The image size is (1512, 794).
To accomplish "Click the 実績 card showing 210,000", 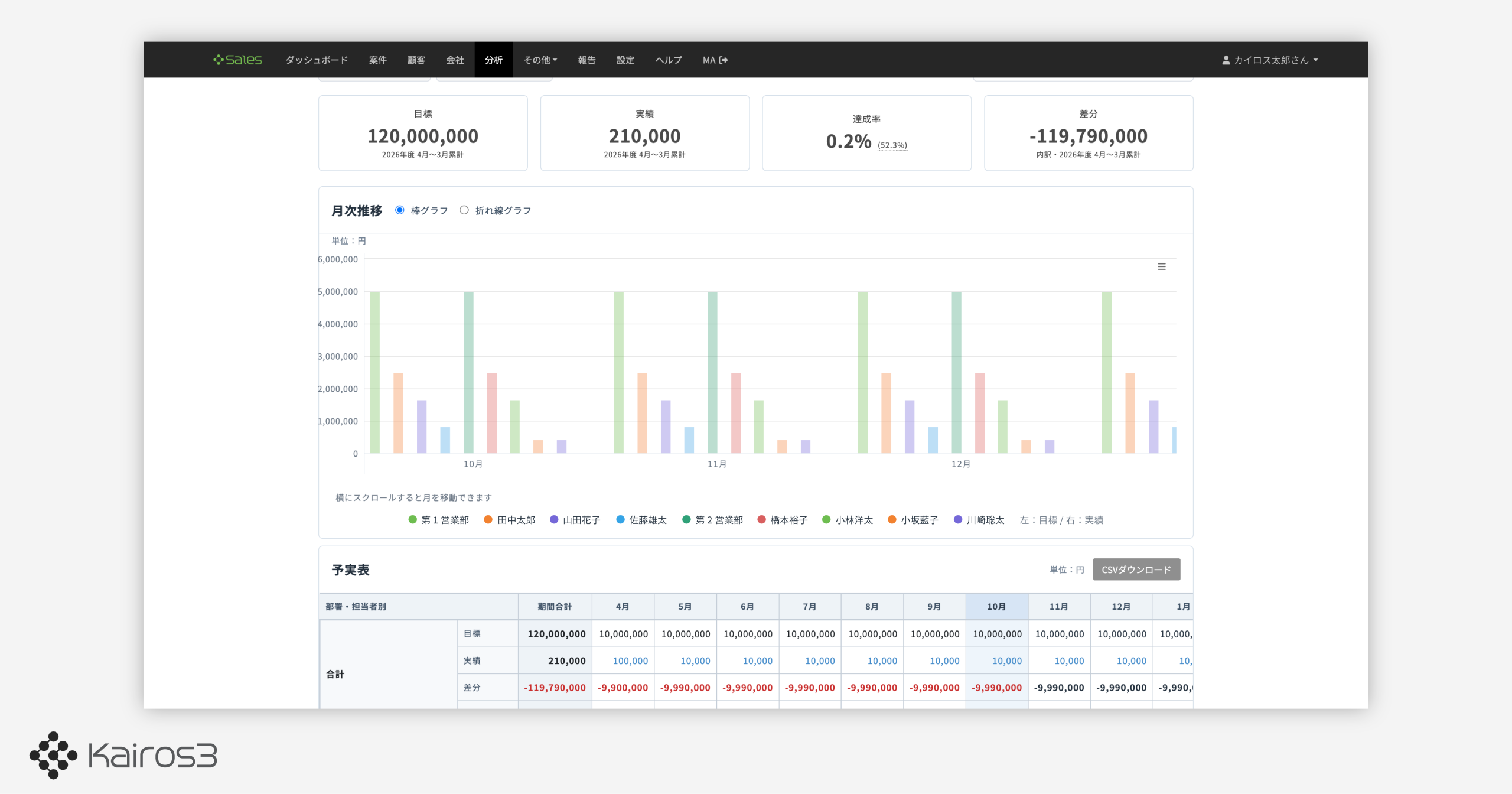I will click(645, 134).
